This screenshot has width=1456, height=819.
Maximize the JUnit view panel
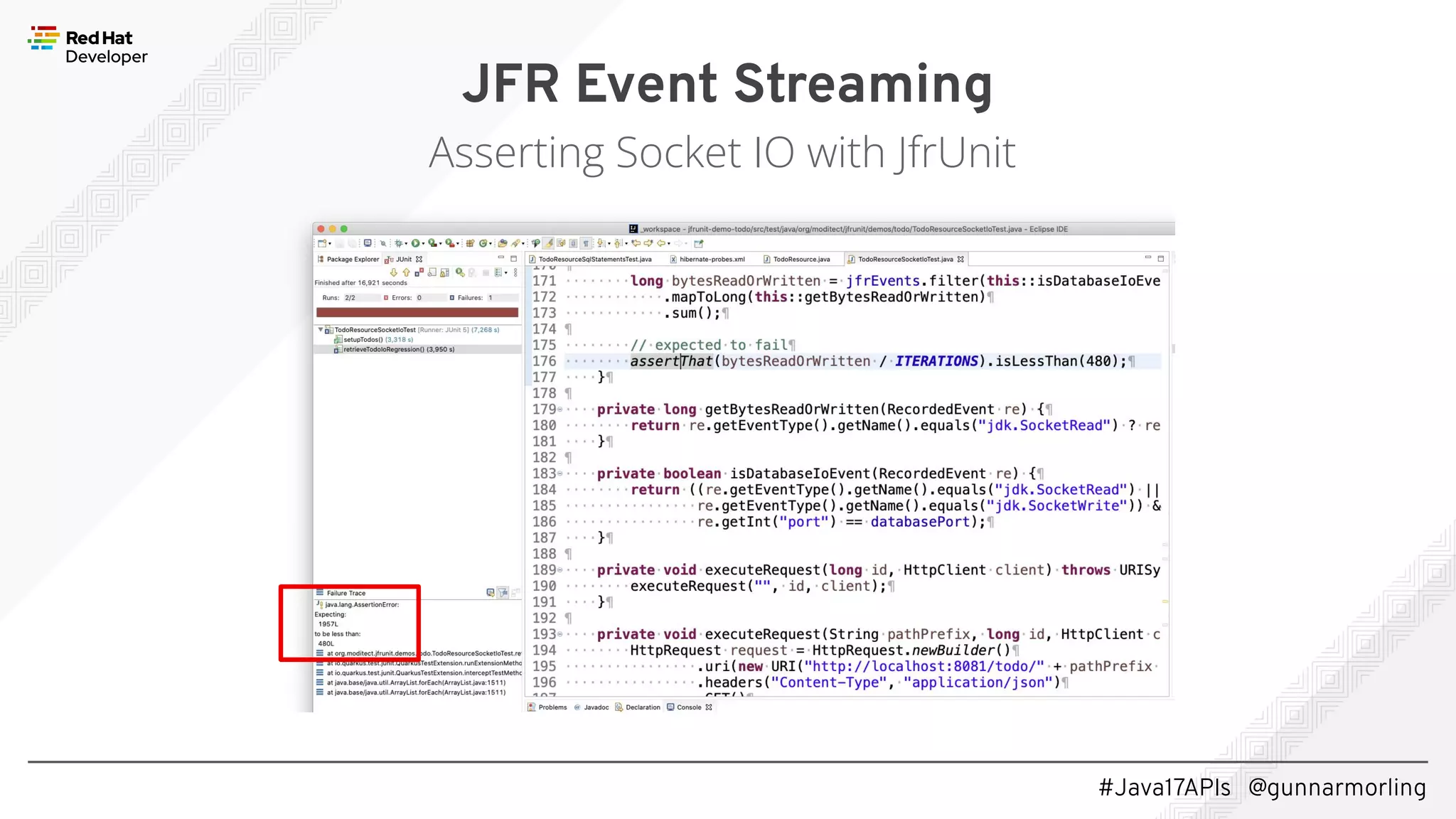pyautogui.click(x=513, y=259)
